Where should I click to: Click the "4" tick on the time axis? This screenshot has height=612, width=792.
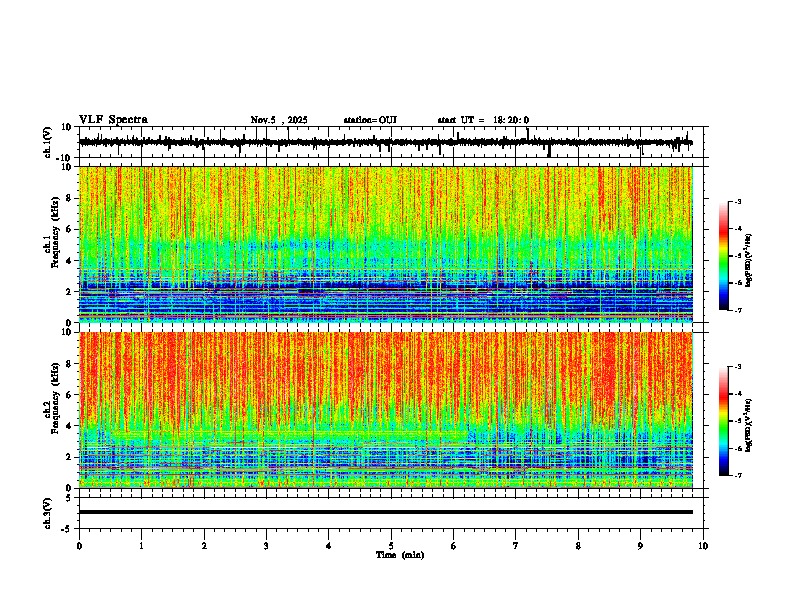(329, 546)
